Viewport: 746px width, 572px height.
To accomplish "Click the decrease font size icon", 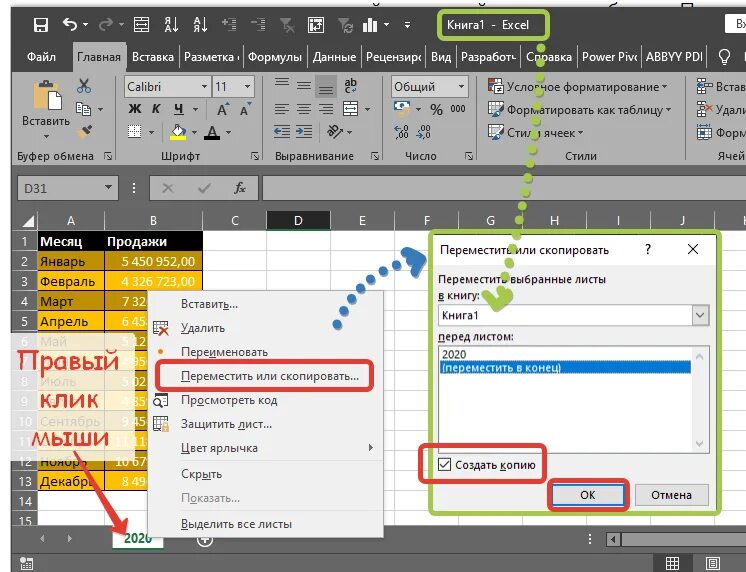I will pyautogui.click(x=245, y=109).
